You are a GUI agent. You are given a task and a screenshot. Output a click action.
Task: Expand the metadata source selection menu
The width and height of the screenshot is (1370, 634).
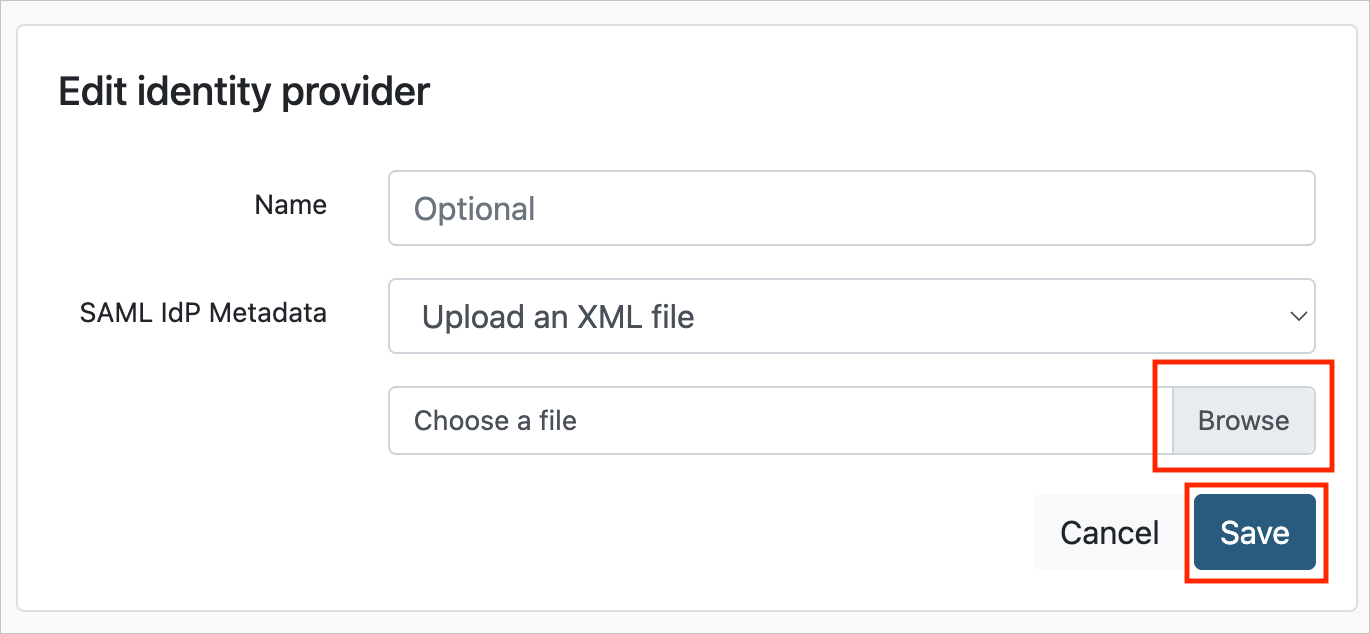[x=852, y=316]
